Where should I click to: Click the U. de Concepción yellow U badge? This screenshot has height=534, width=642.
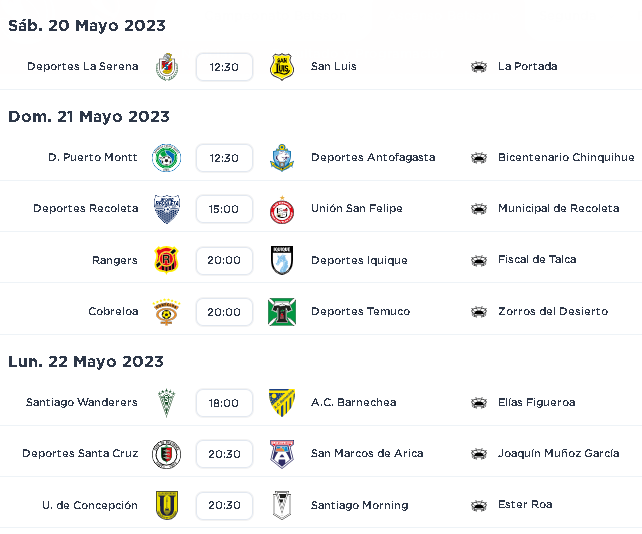coord(167,505)
